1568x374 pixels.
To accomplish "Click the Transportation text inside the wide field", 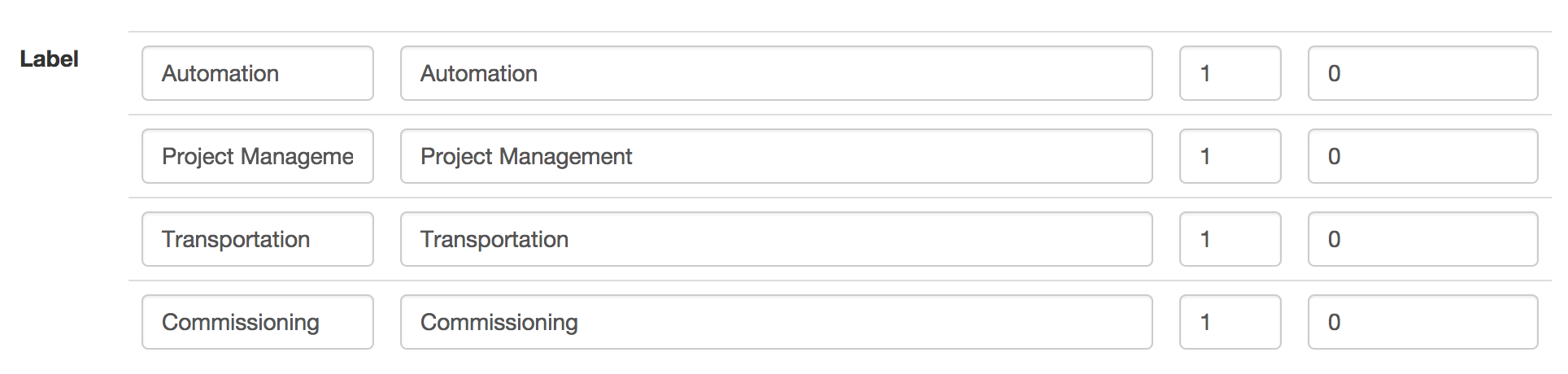I will [x=494, y=239].
